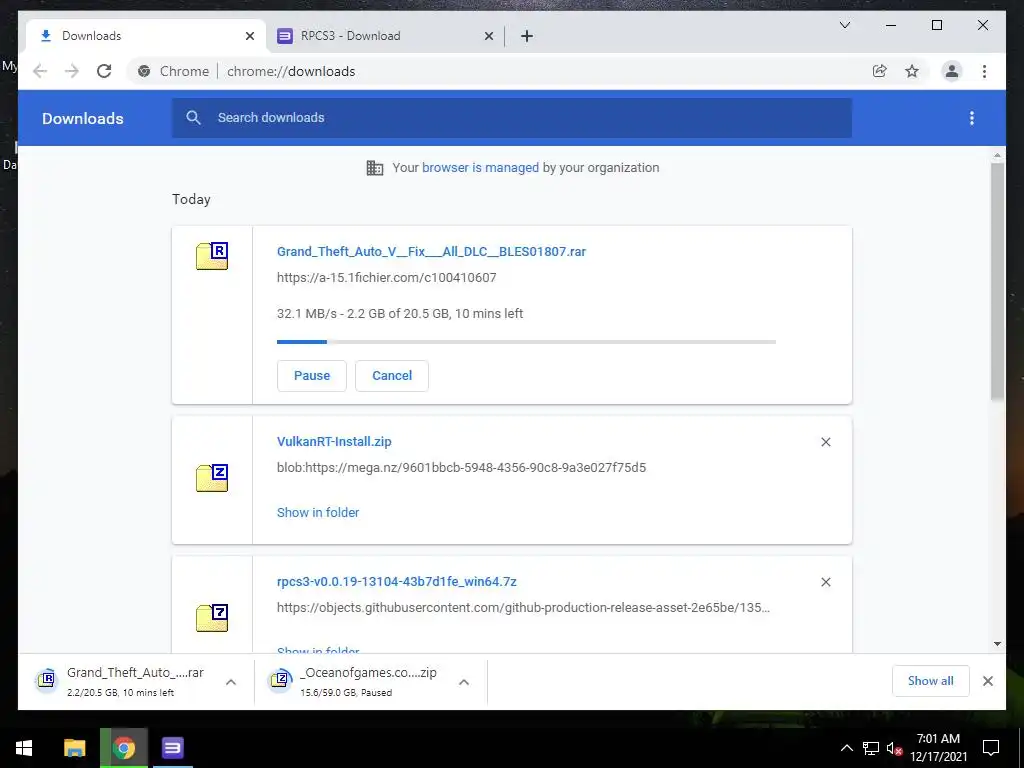Open a new tab
This screenshot has height=768, width=1024.
(527, 36)
